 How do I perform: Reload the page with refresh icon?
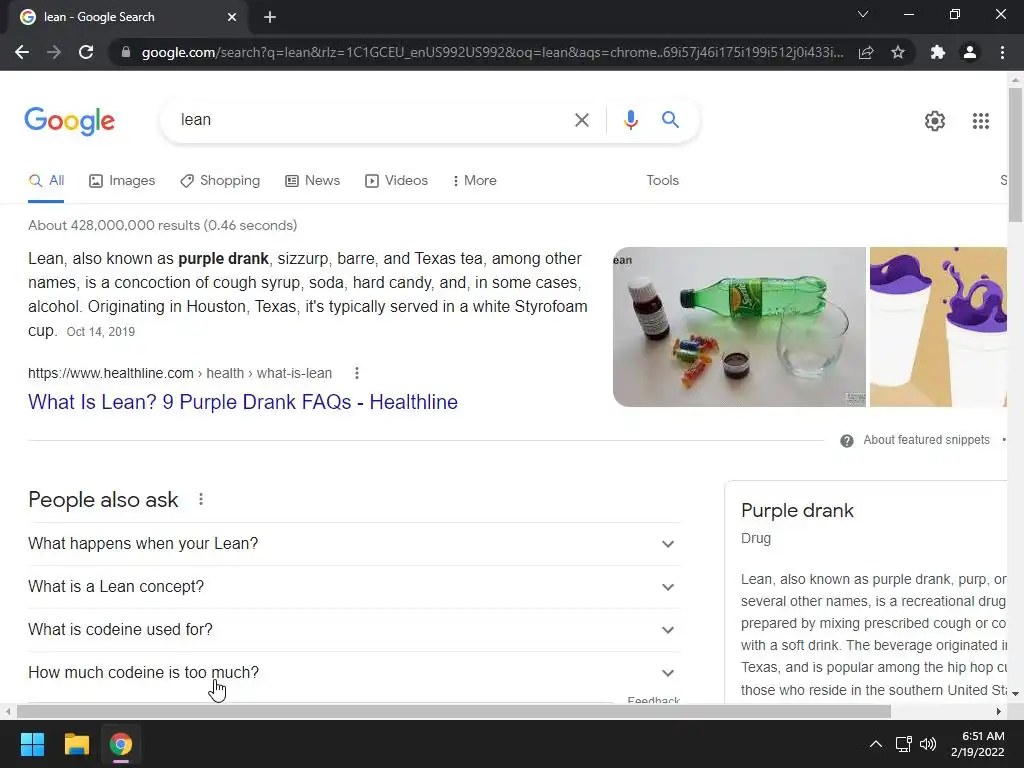pos(86,52)
